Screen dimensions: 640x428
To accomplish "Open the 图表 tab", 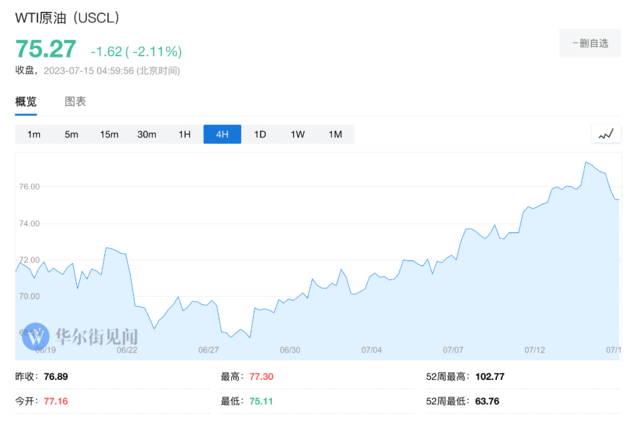I will [x=75, y=101].
